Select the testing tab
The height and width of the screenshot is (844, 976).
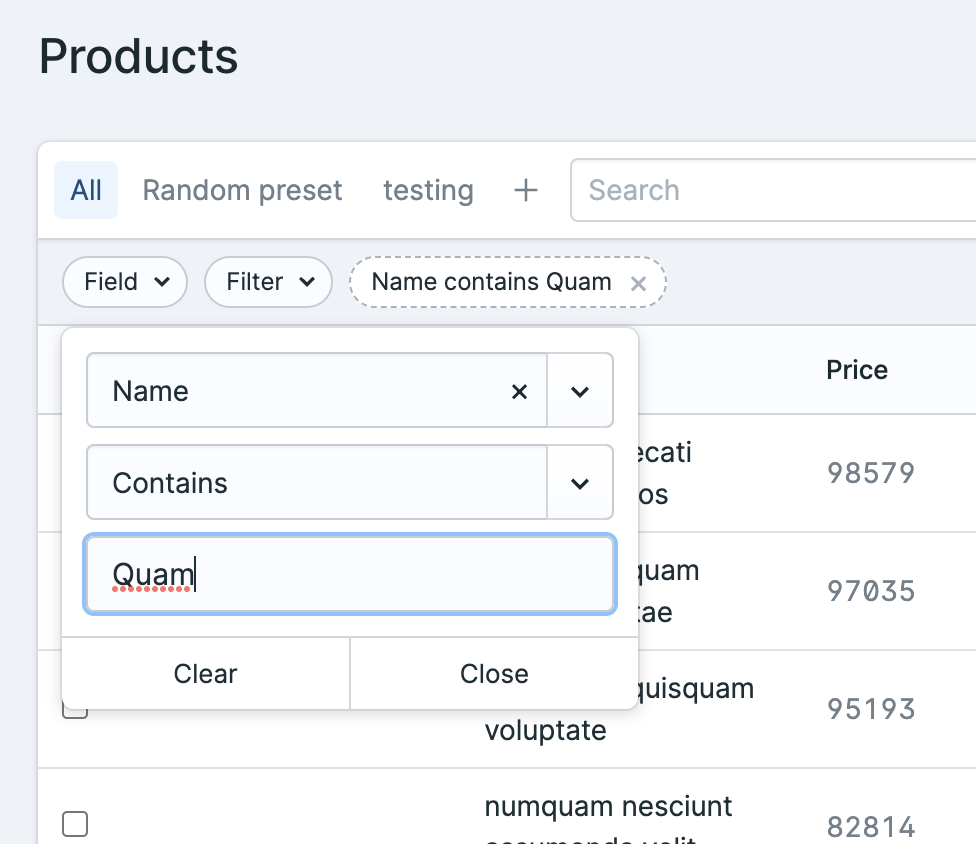(428, 190)
